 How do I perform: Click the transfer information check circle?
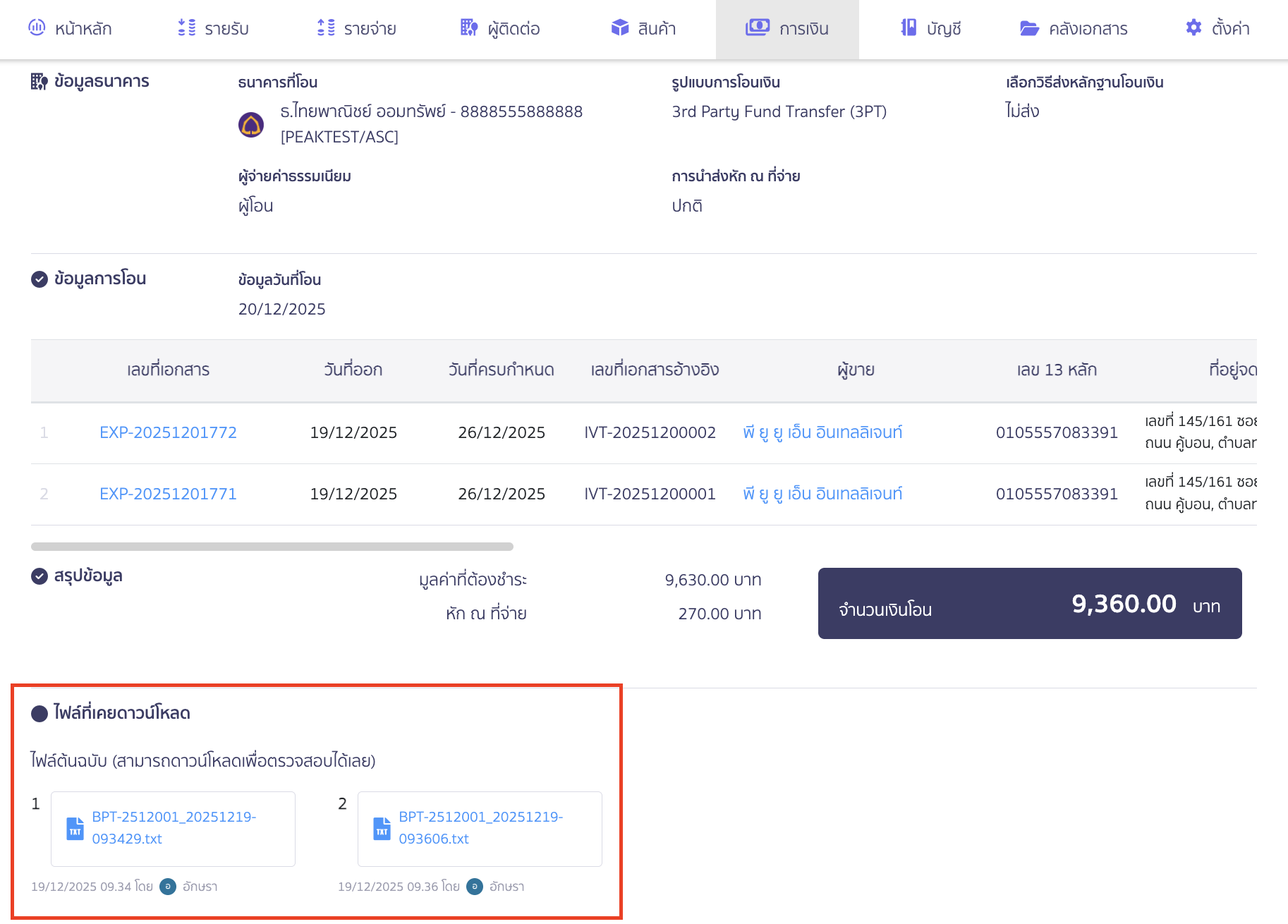click(40, 279)
